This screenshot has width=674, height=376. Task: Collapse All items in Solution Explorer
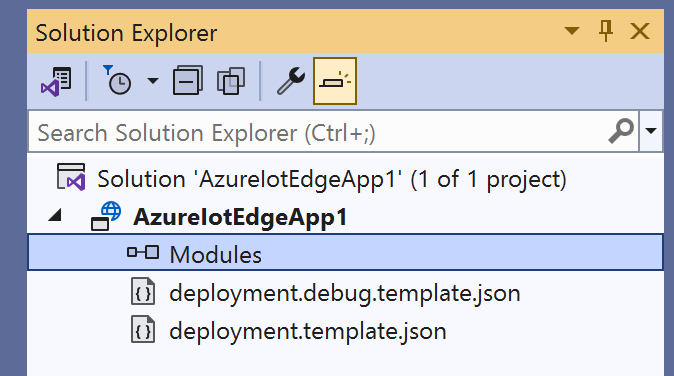188,80
